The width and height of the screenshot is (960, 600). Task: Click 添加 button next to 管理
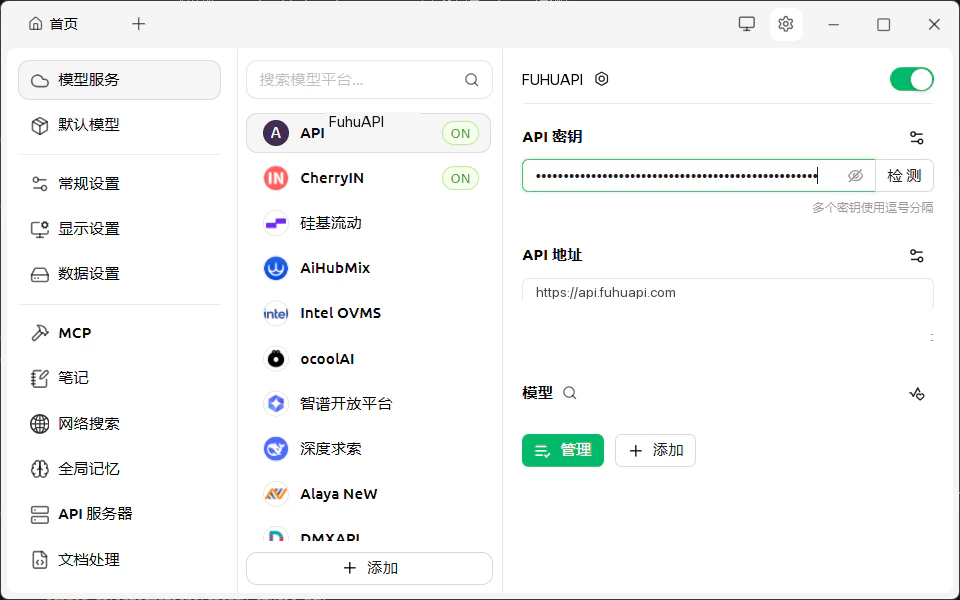(x=655, y=451)
